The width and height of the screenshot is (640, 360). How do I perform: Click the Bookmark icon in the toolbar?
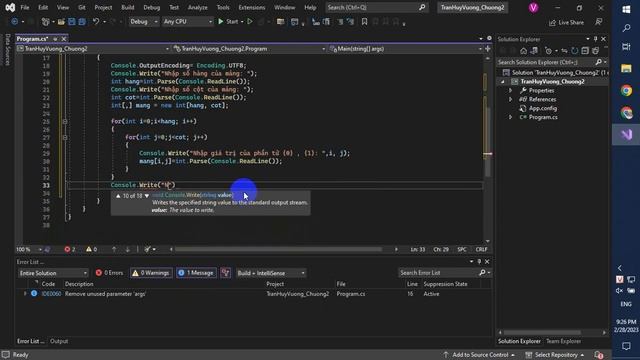364,22
